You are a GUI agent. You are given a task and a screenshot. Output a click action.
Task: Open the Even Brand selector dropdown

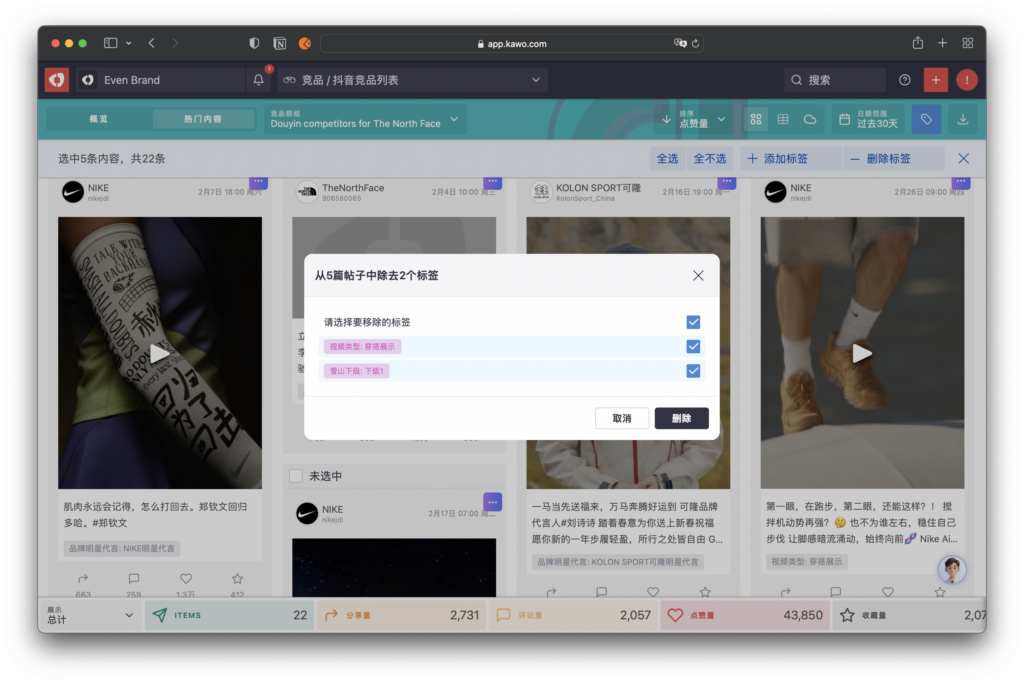click(160, 80)
